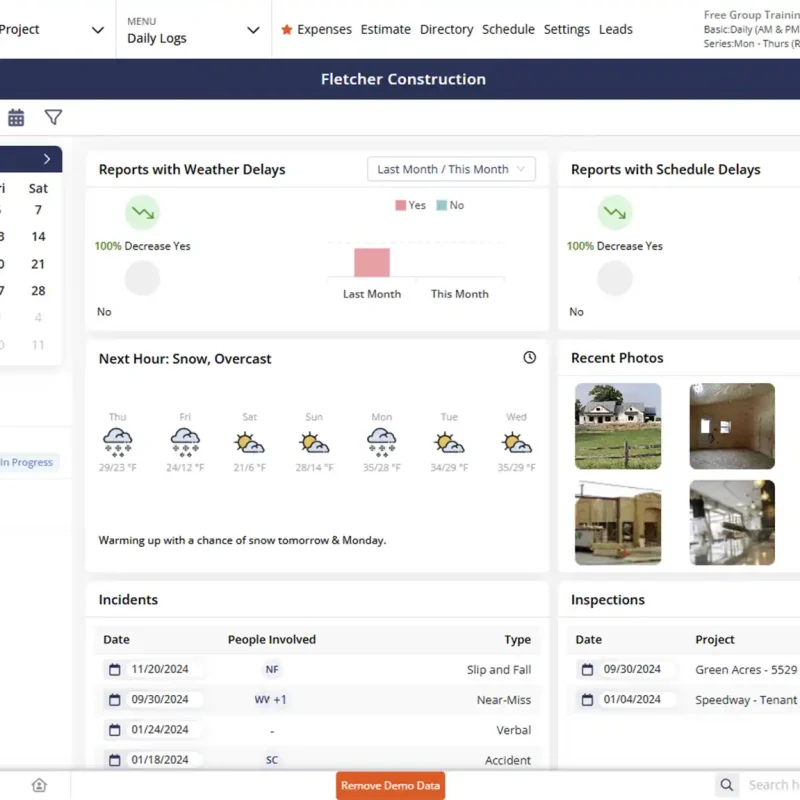The width and height of the screenshot is (800, 800).
Task: Click calendar icon beside incident 01/18/2024
Action: (x=115, y=760)
